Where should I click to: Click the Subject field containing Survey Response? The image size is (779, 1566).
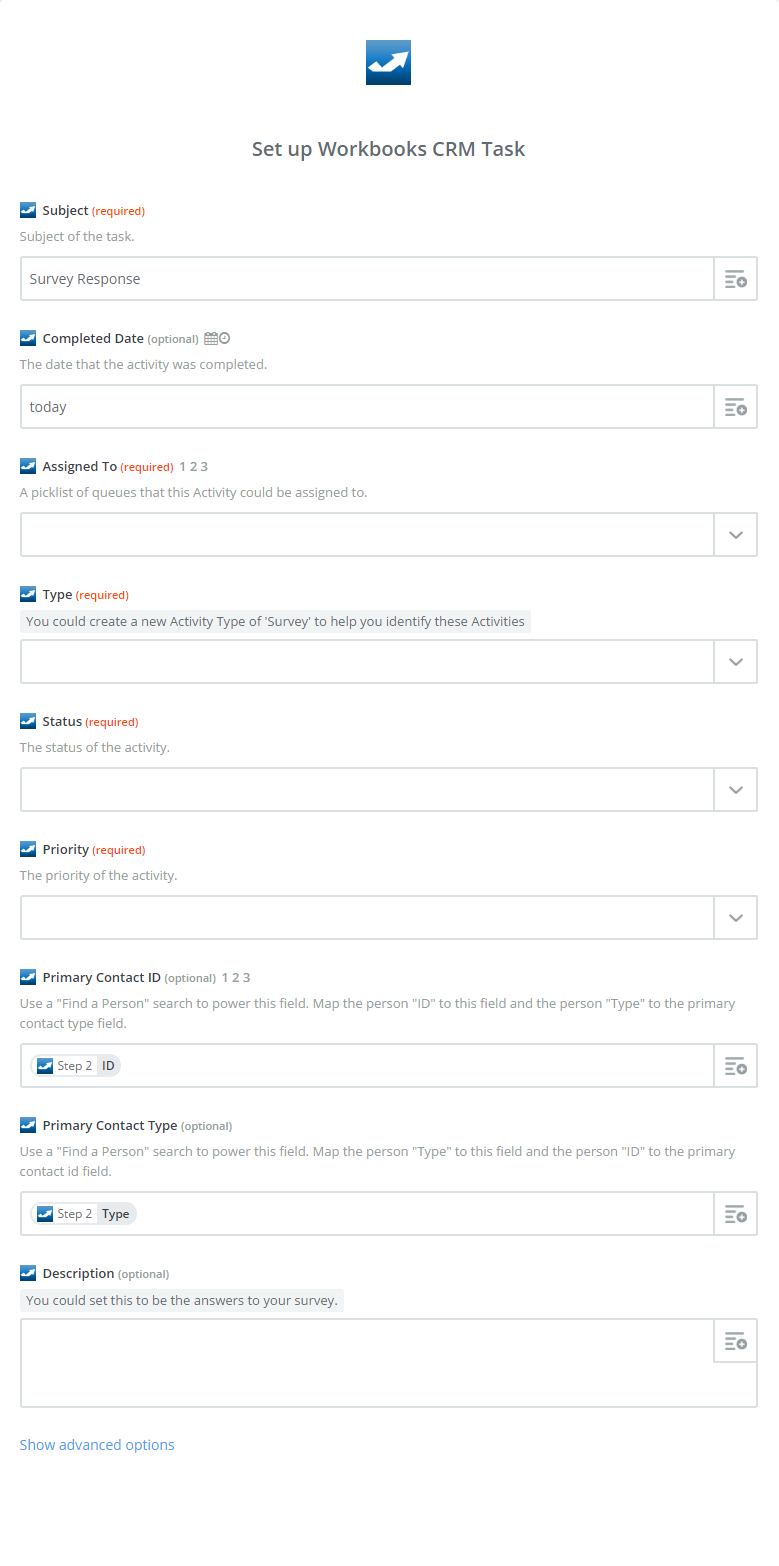point(367,279)
